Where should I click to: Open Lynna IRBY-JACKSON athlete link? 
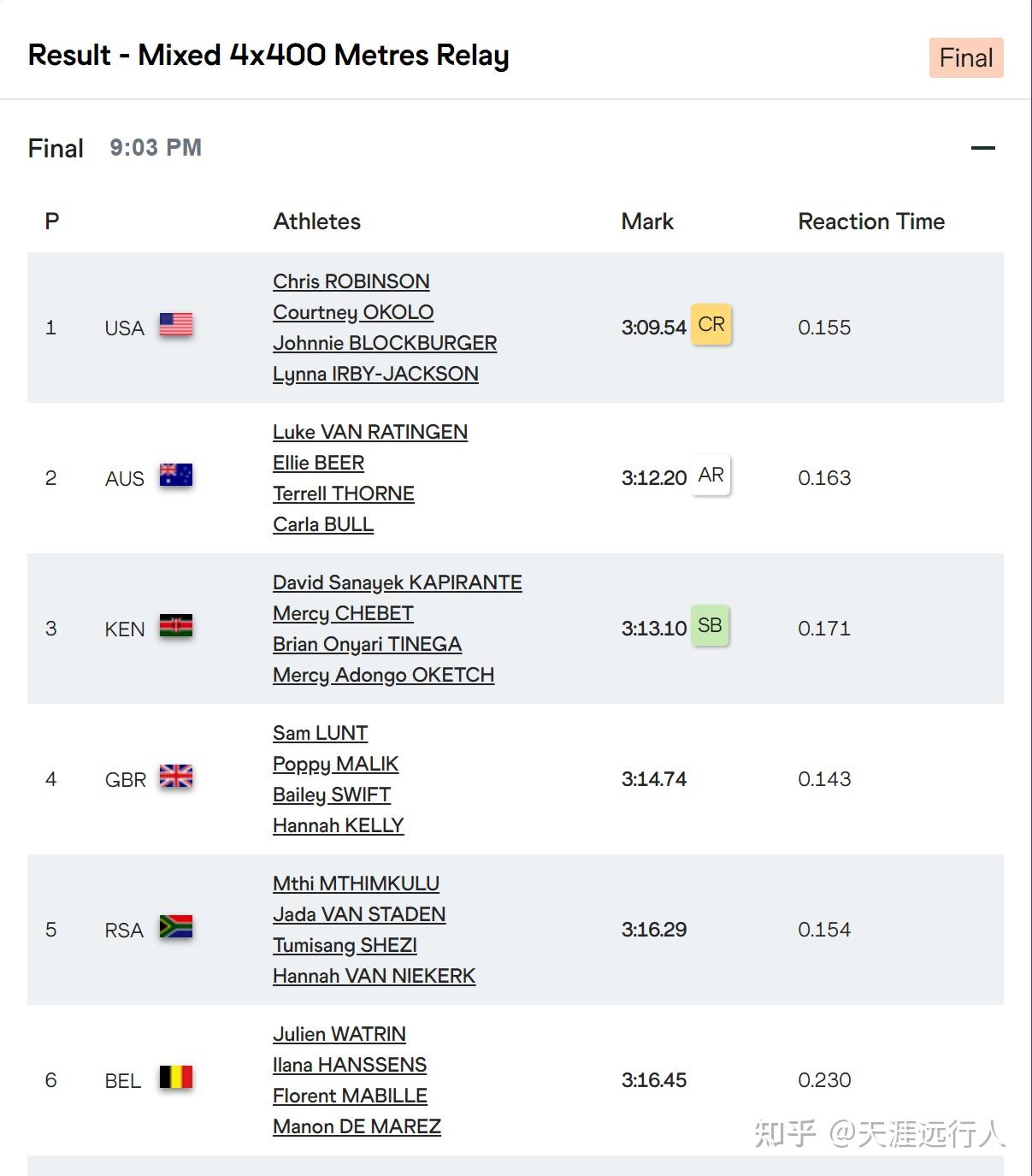375,374
